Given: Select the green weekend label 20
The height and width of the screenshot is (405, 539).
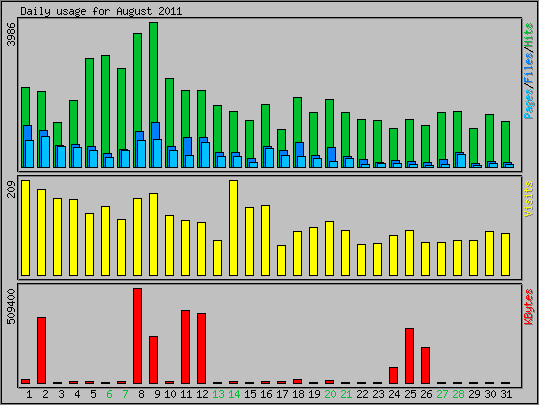Looking at the screenshot, I should (x=330, y=394).
